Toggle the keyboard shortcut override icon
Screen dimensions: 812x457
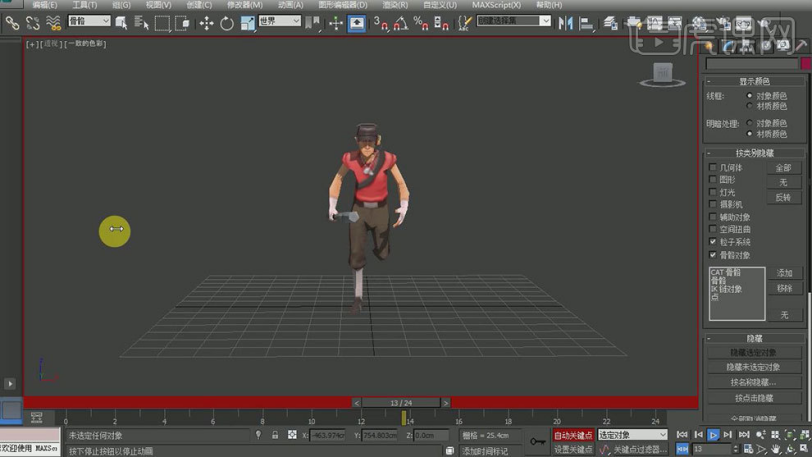pos(357,23)
